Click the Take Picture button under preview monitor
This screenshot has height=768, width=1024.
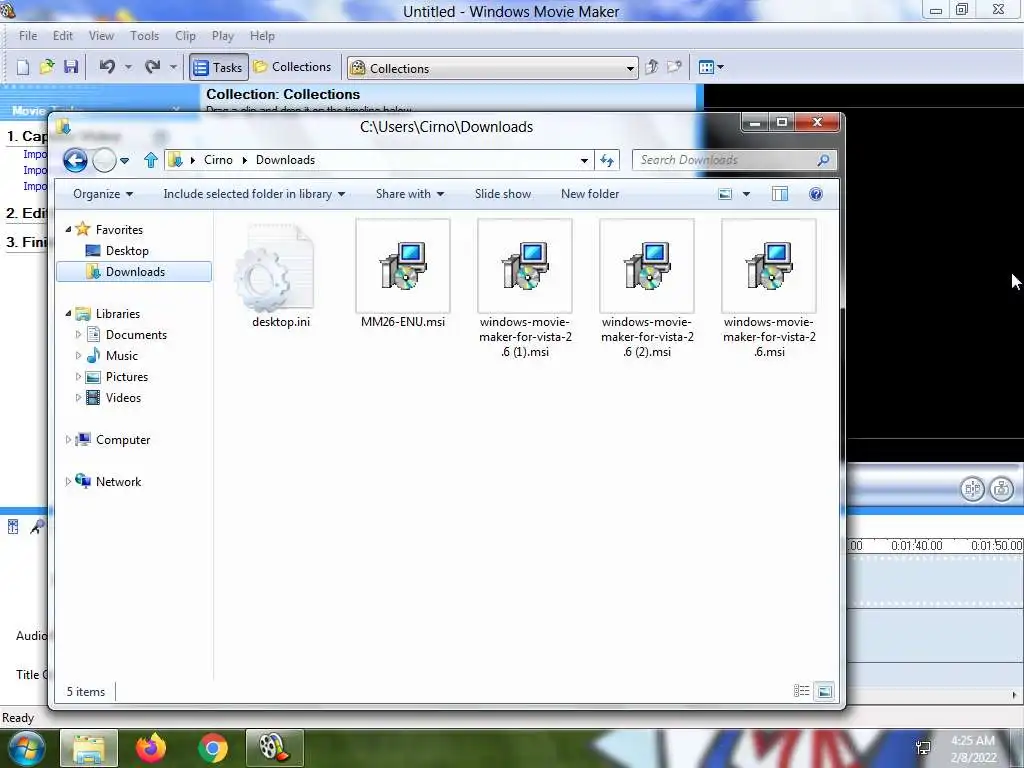tap(1002, 488)
